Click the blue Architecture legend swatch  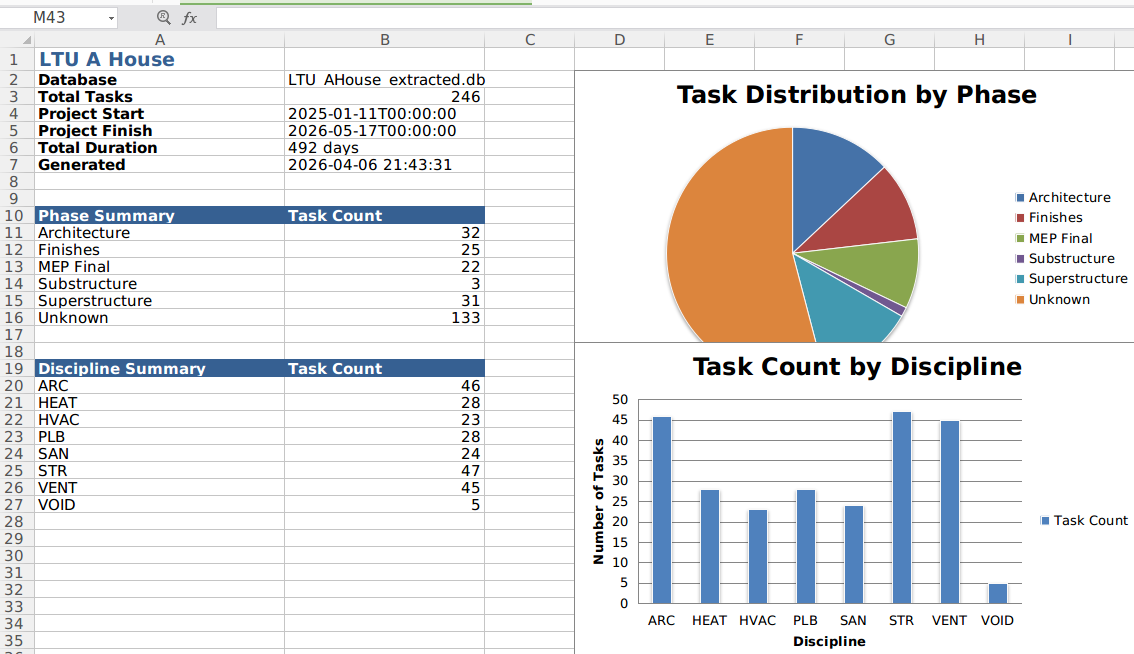(x=1020, y=198)
